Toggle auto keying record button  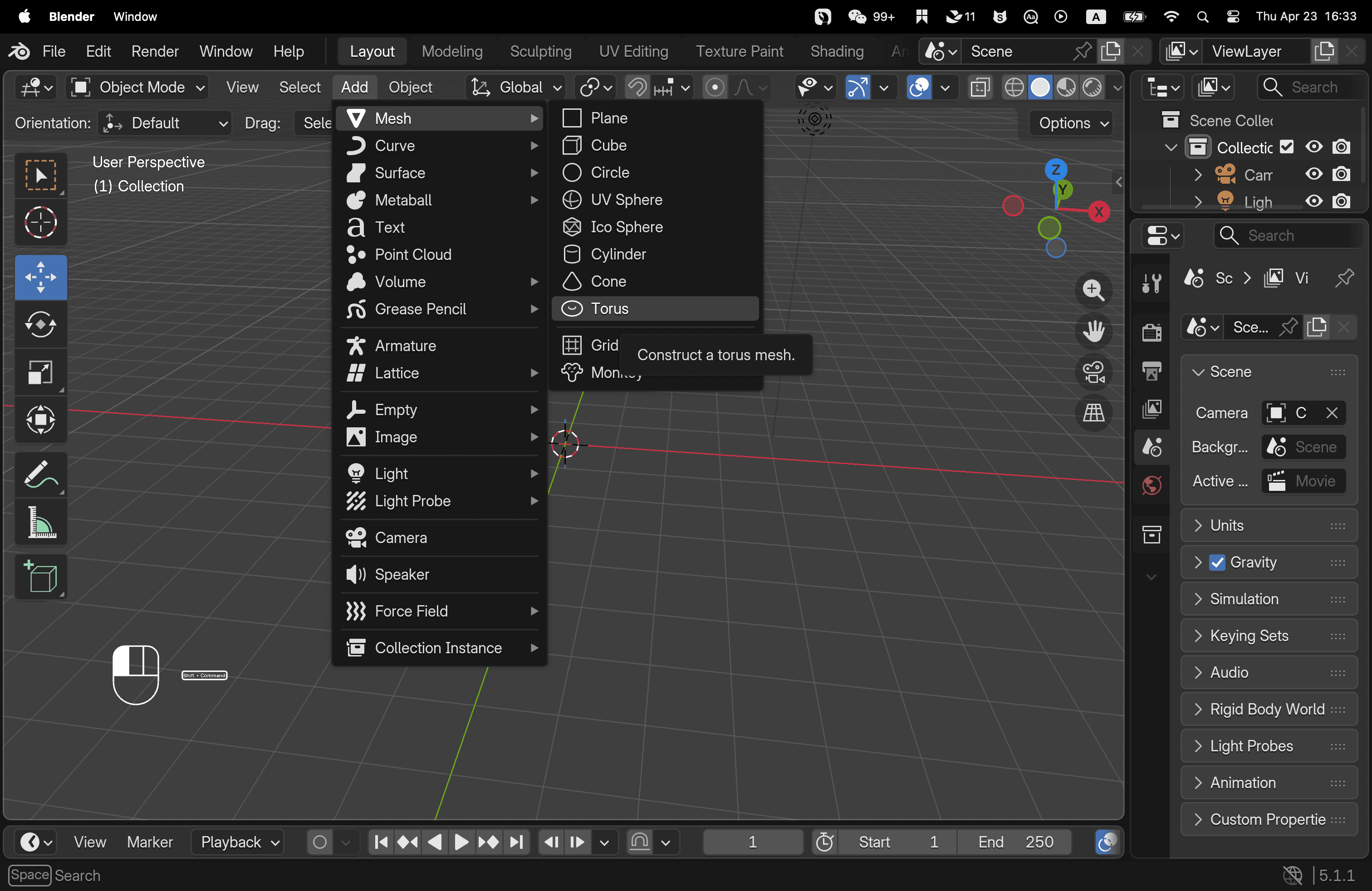pyautogui.click(x=320, y=842)
